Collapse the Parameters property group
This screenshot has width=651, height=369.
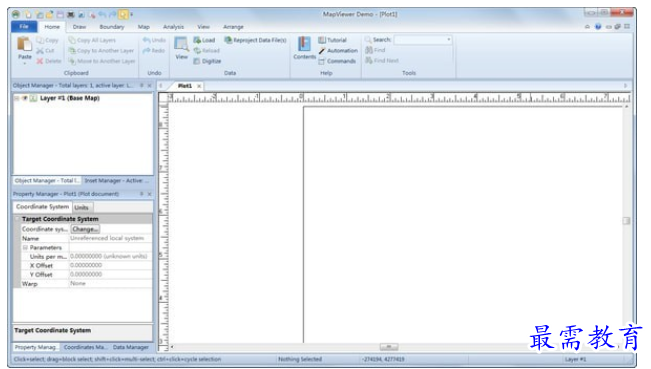[25, 248]
